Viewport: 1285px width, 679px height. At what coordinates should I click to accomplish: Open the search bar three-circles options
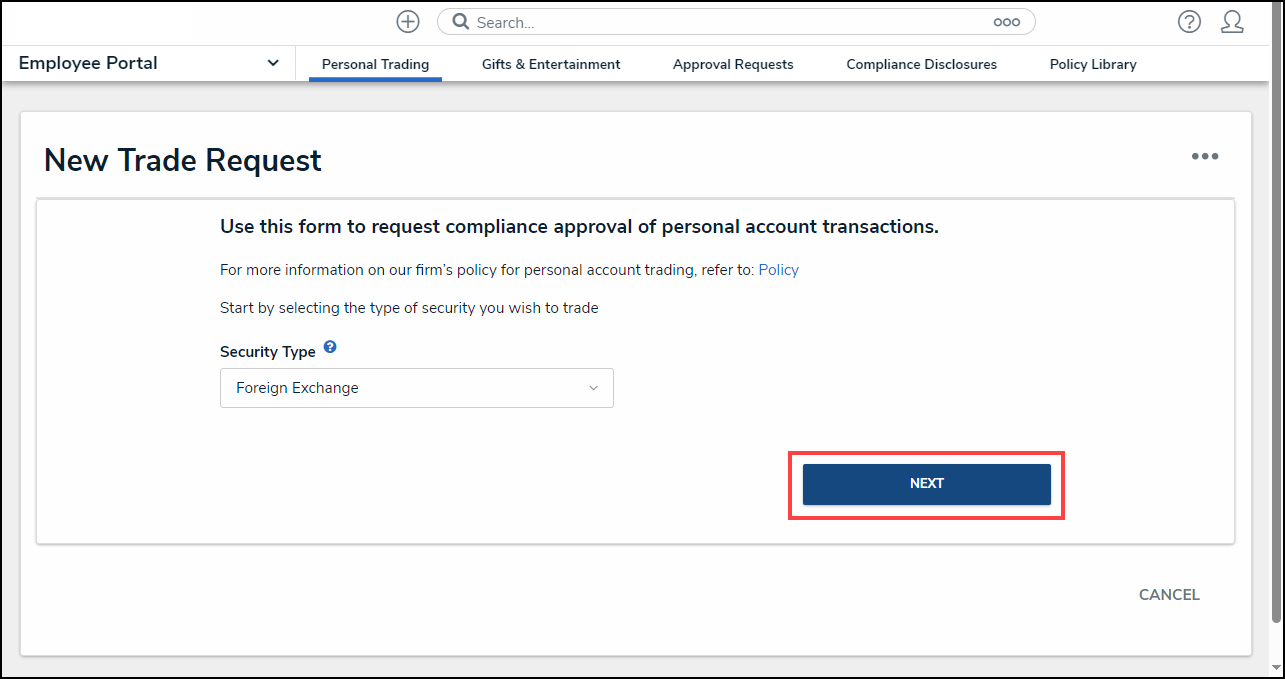(x=1006, y=22)
